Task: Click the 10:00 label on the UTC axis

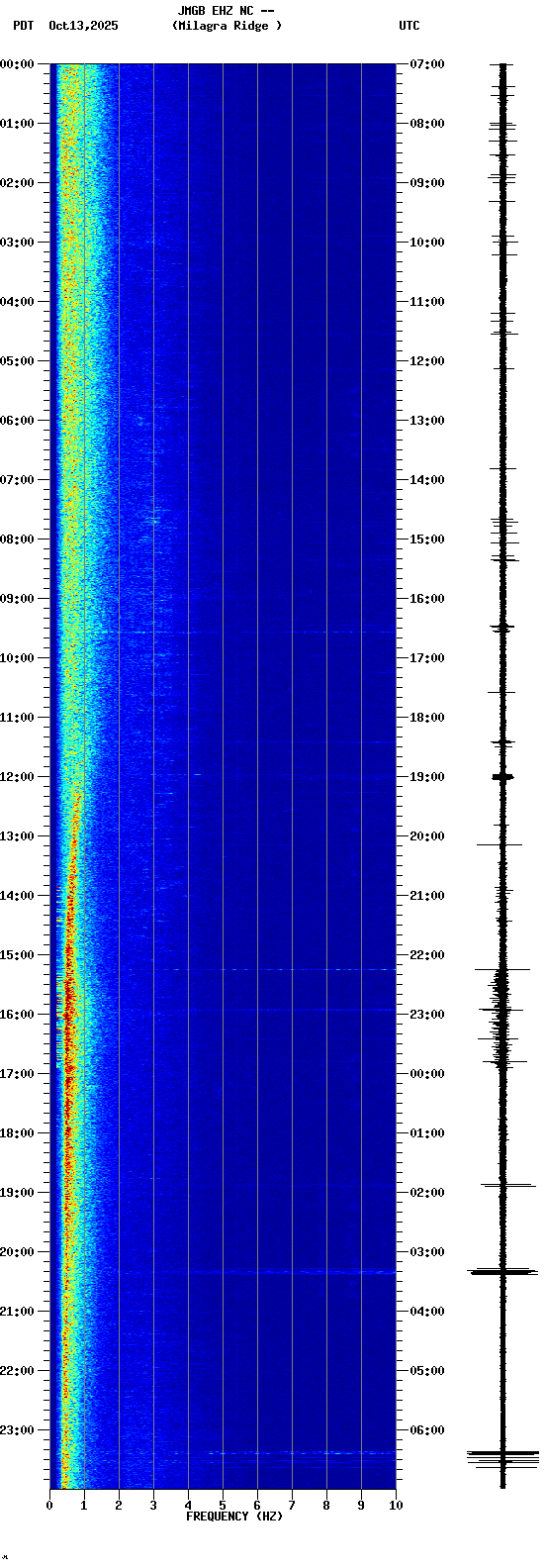Action: (427, 243)
